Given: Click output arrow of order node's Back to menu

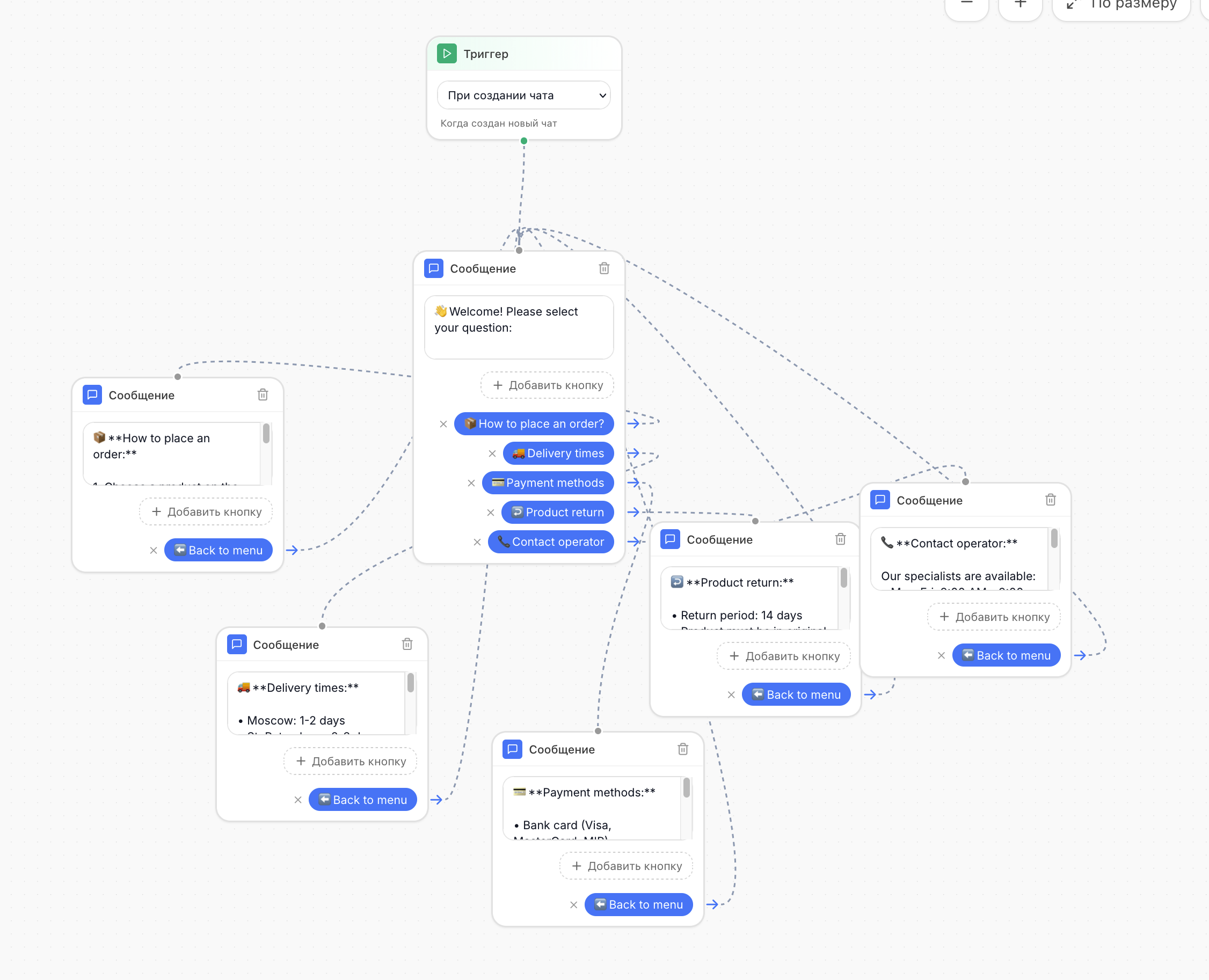Looking at the screenshot, I should click(292, 550).
